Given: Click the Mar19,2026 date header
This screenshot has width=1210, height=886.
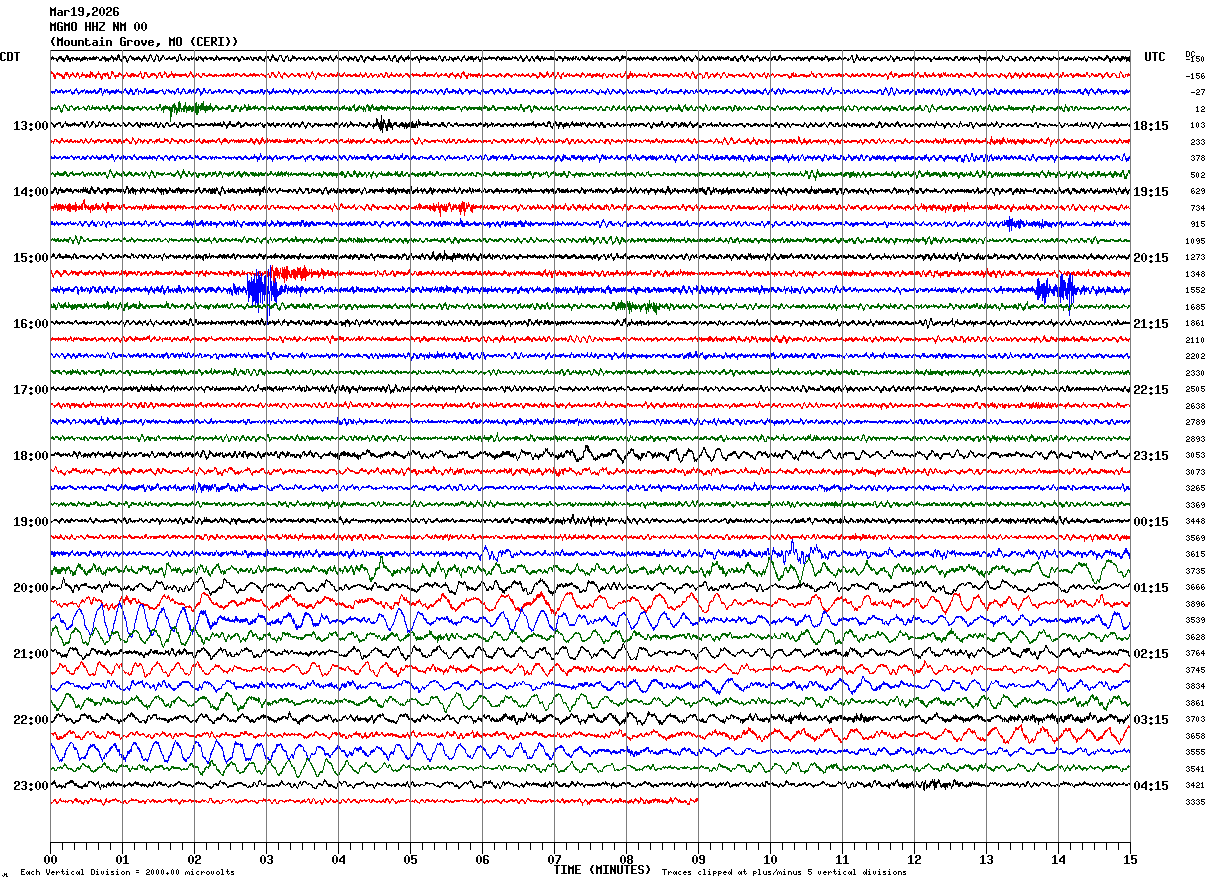Looking at the screenshot, I should pyautogui.click(x=84, y=12).
